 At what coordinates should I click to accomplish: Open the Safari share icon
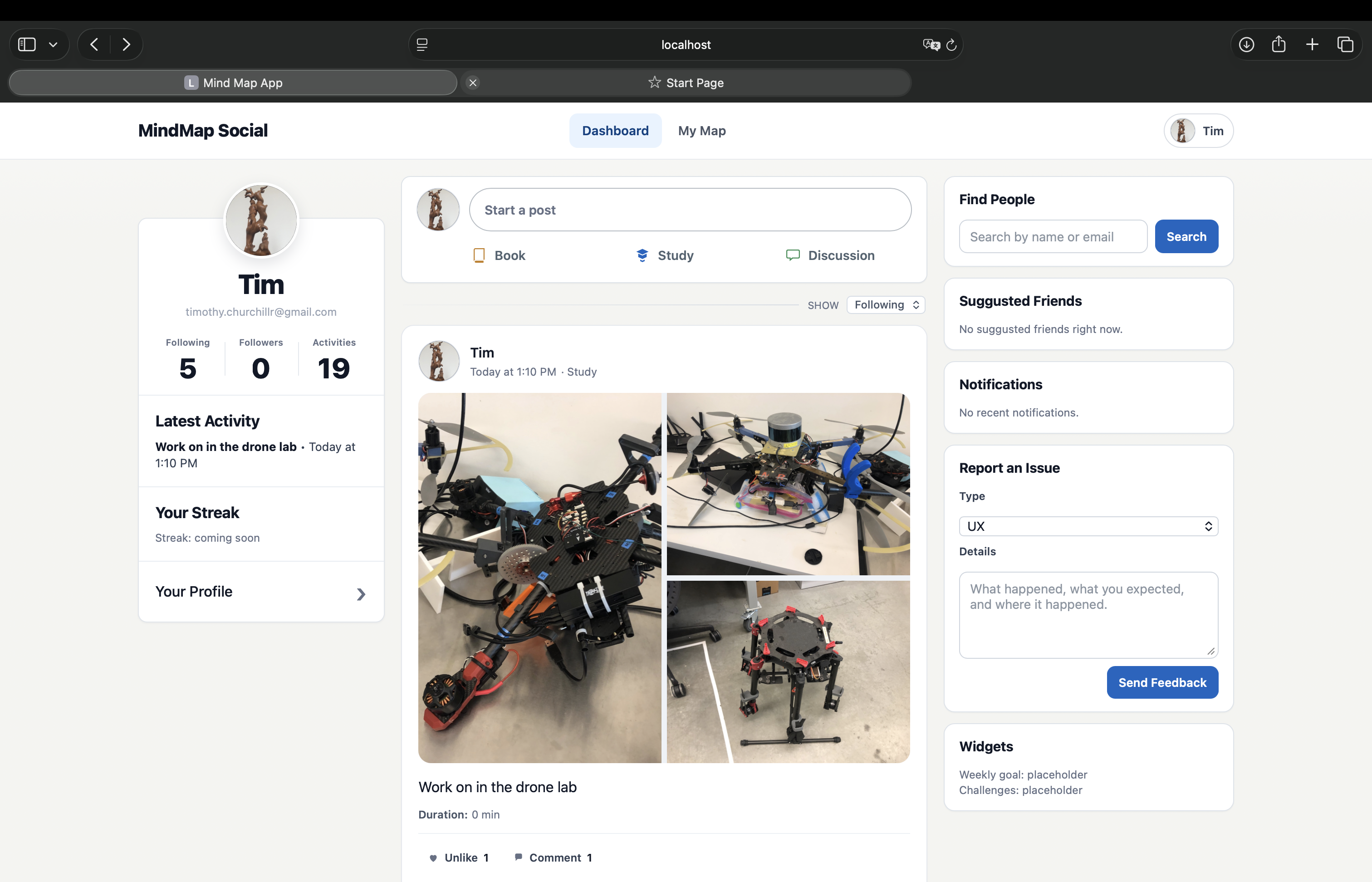click(x=1279, y=44)
